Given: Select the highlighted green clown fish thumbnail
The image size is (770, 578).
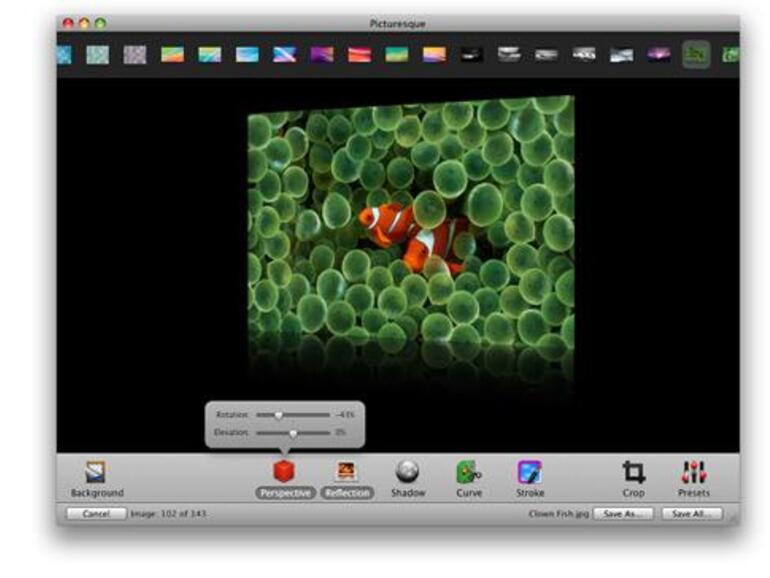Looking at the screenshot, I should click(696, 54).
